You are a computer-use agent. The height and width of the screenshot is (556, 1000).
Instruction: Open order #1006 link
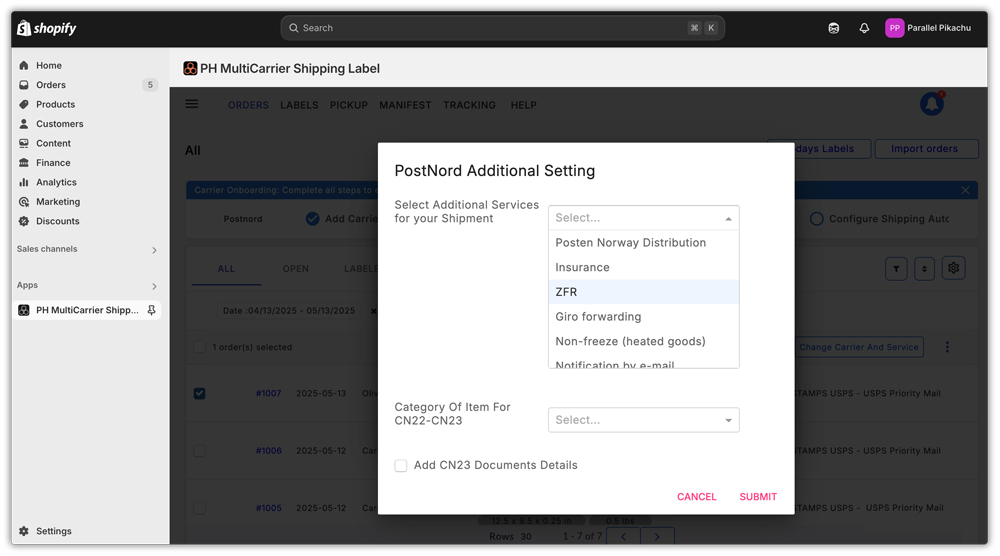[268, 451]
